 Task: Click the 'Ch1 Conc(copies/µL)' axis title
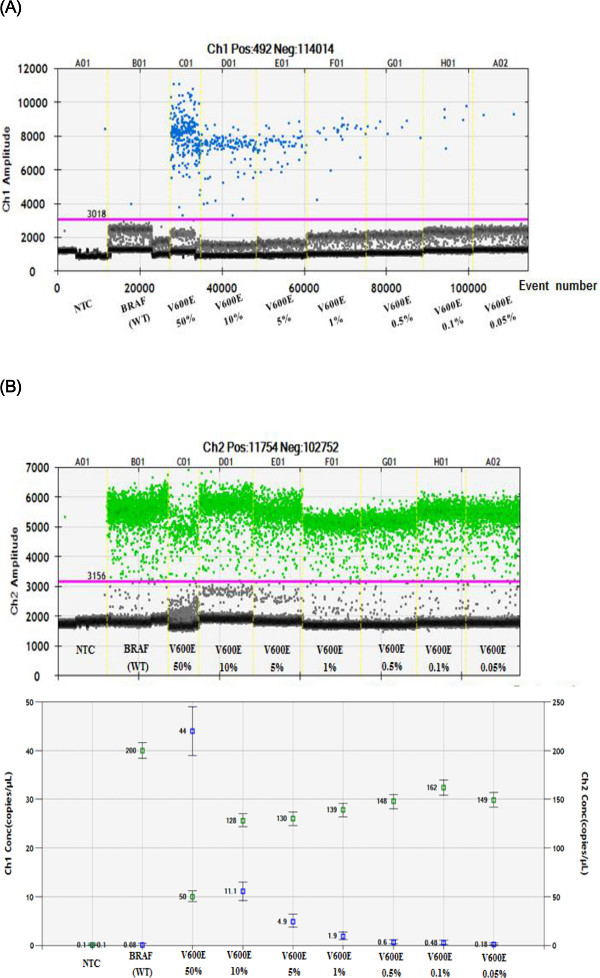(9, 823)
